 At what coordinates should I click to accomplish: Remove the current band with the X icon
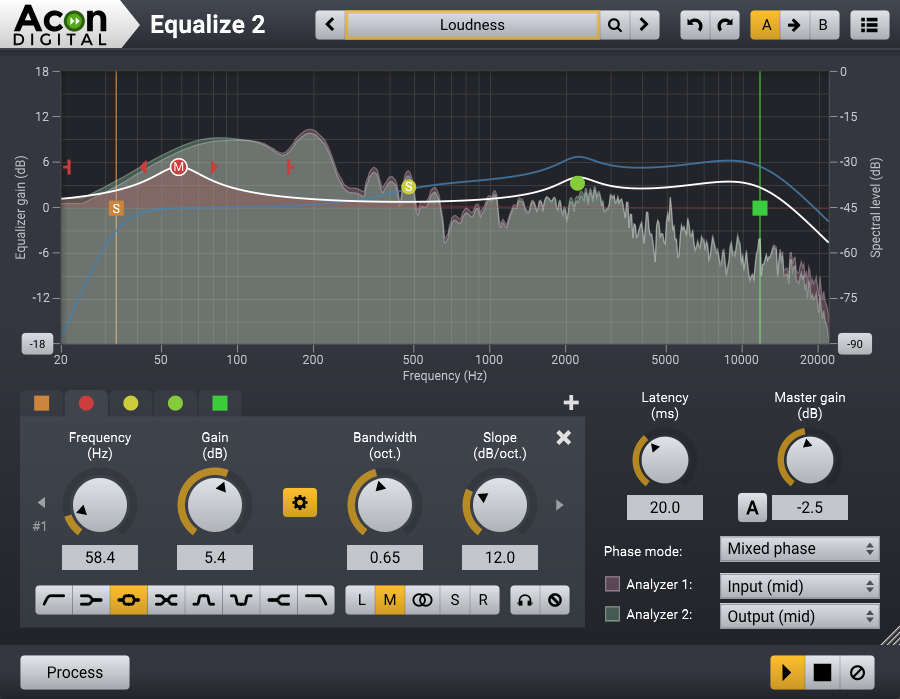(x=564, y=437)
